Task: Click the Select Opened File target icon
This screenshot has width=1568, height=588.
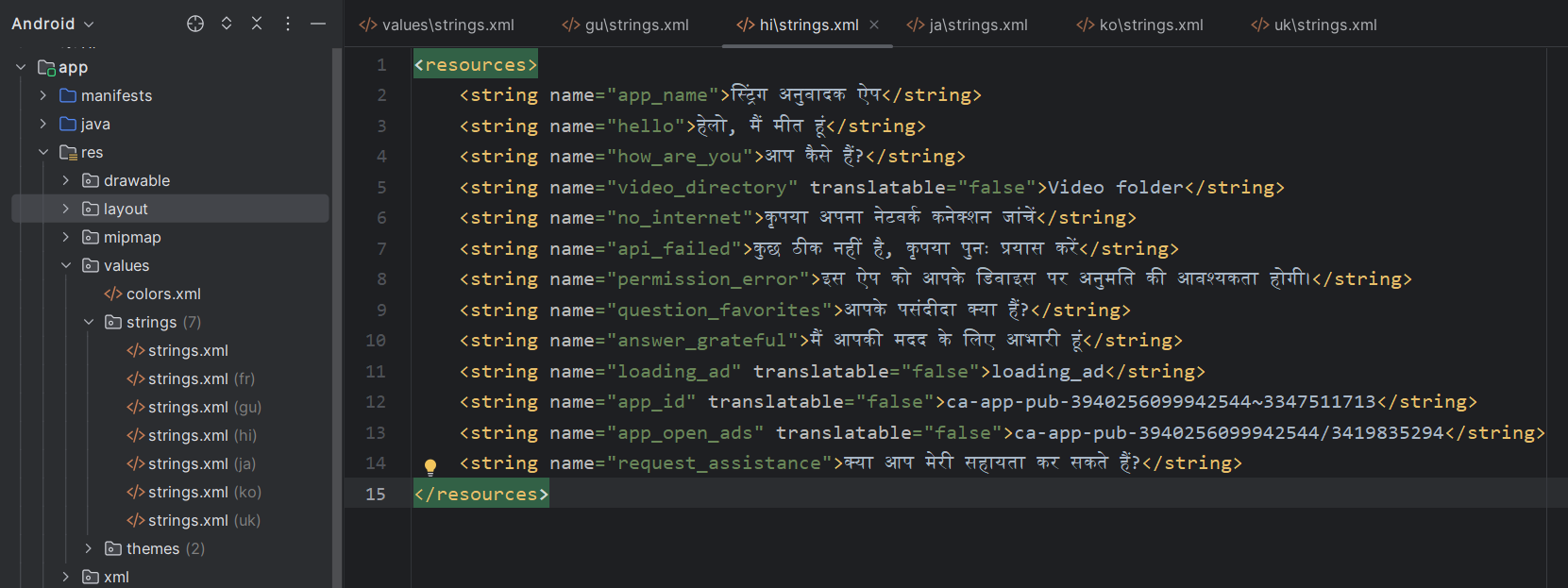Action: coord(195,24)
